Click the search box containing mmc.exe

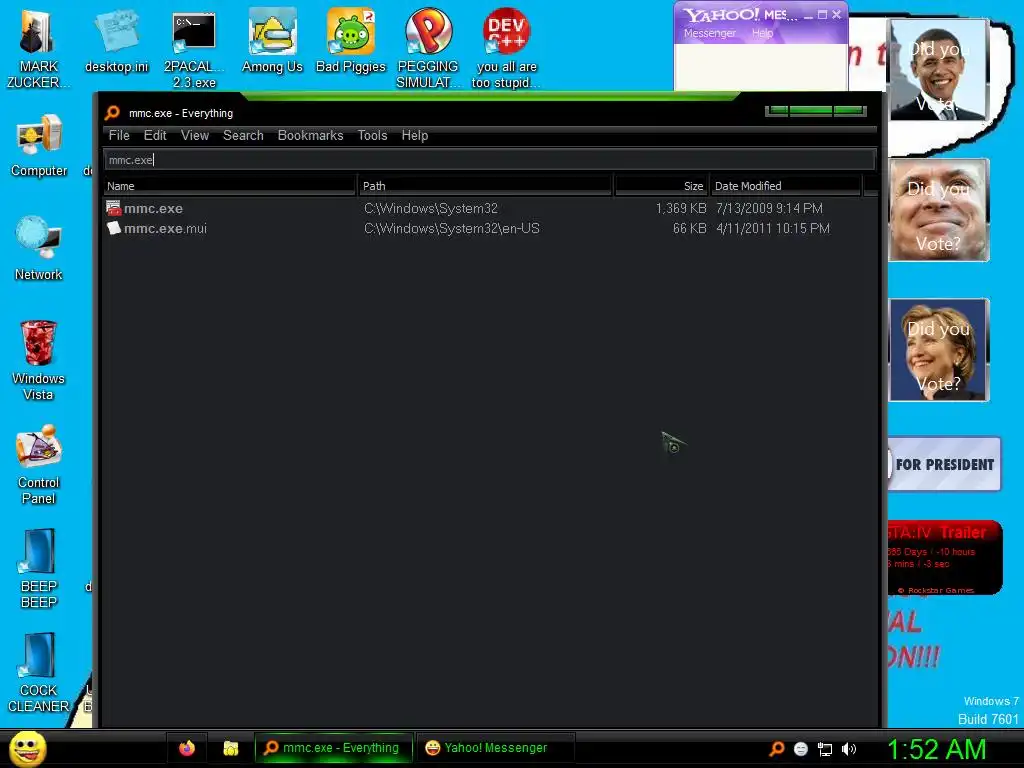(489, 159)
